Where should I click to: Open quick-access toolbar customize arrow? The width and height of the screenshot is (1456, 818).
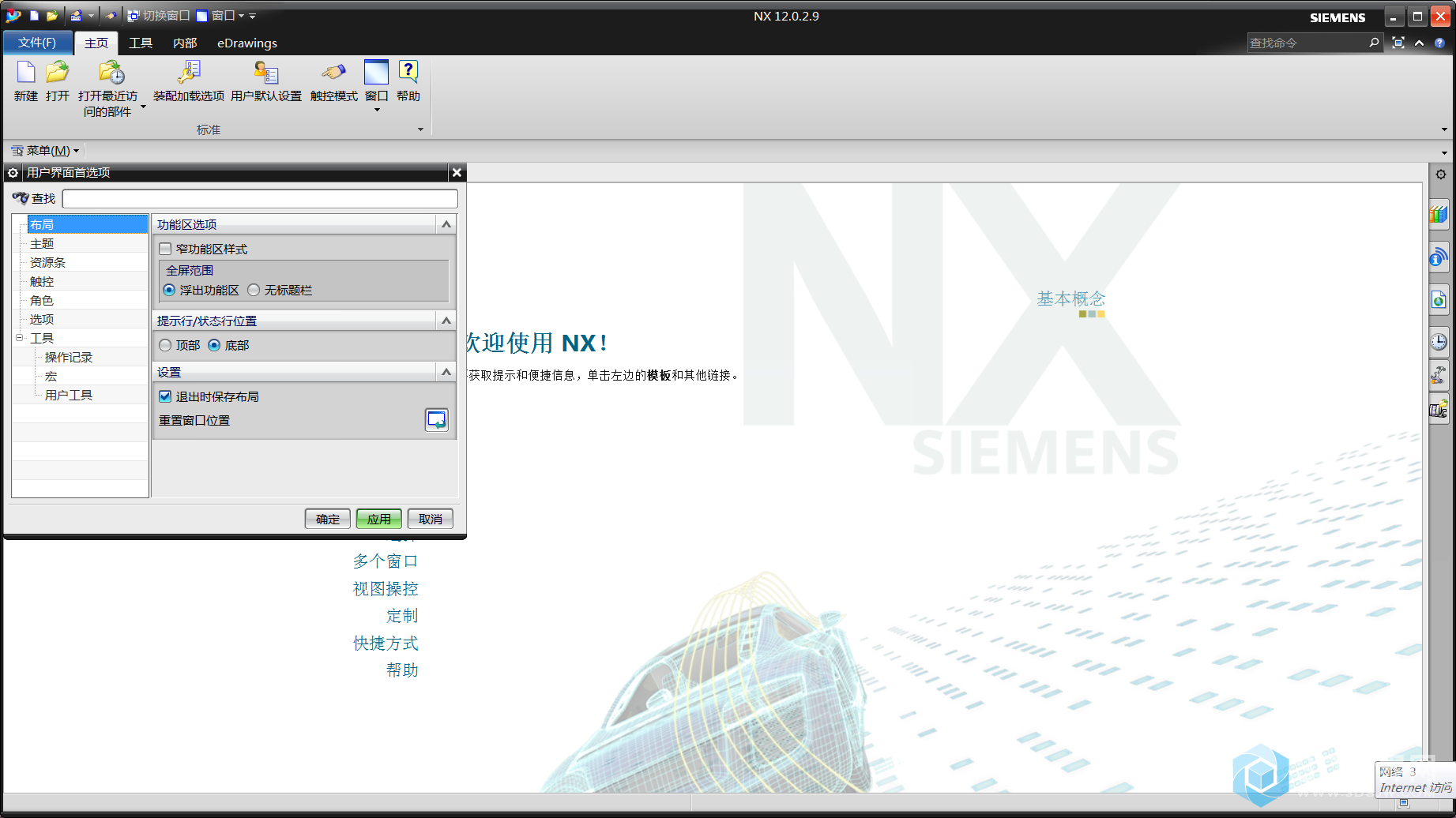coord(252,16)
